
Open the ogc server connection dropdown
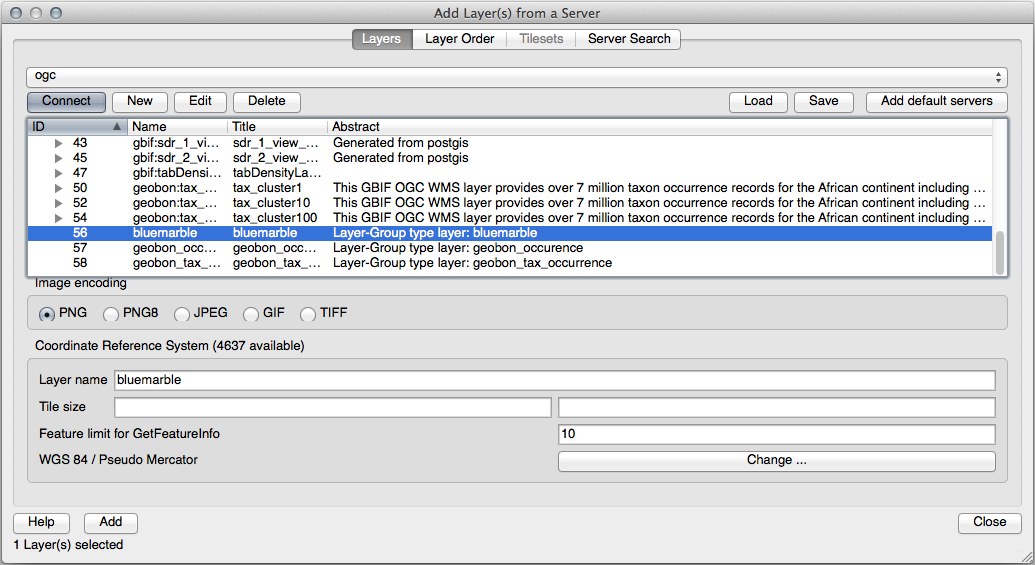coord(516,76)
